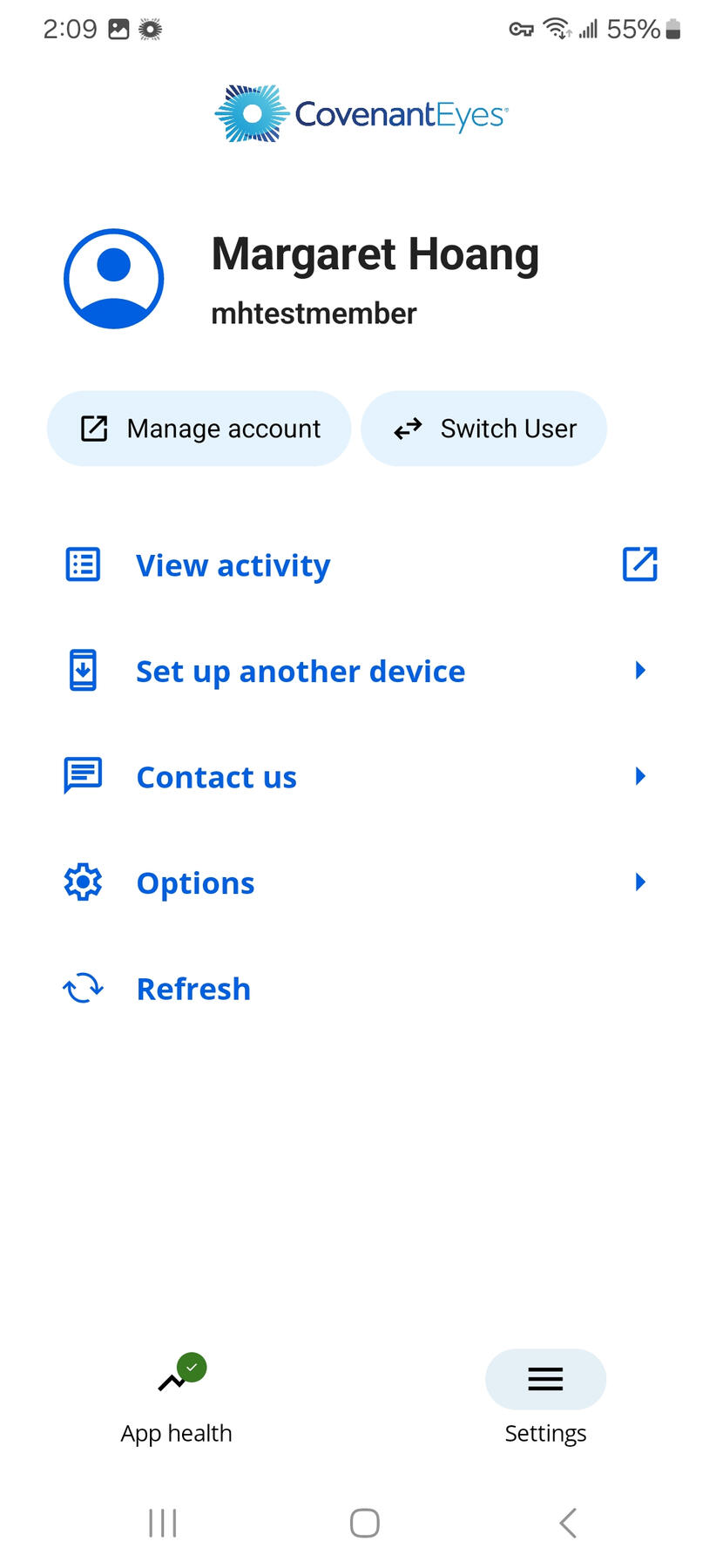
Task: Select the Settings tab
Action: point(545,1396)
